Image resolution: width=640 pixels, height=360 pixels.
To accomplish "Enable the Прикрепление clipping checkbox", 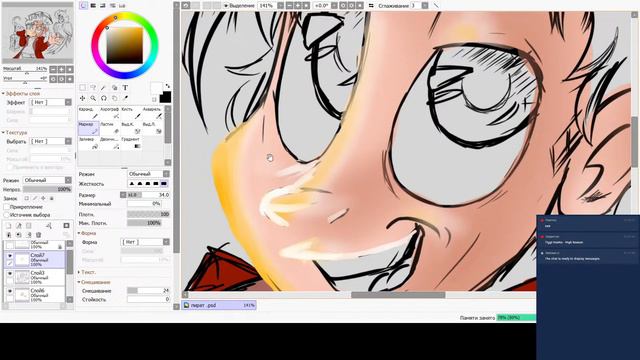I will point(6,207).
